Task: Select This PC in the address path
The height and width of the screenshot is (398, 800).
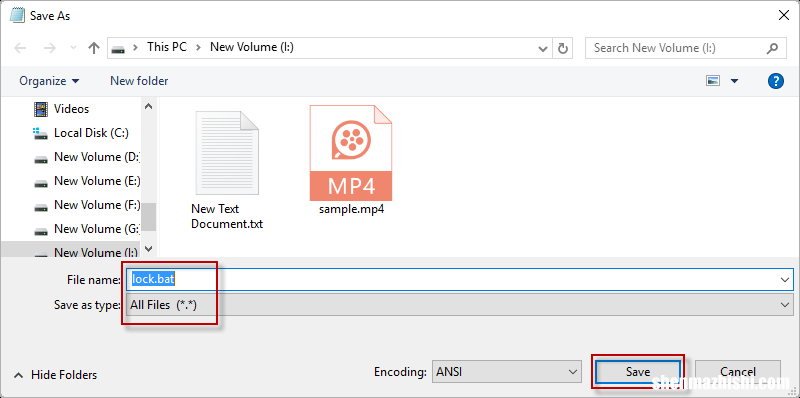Action: pyautogui.click(x=167, y=47)
